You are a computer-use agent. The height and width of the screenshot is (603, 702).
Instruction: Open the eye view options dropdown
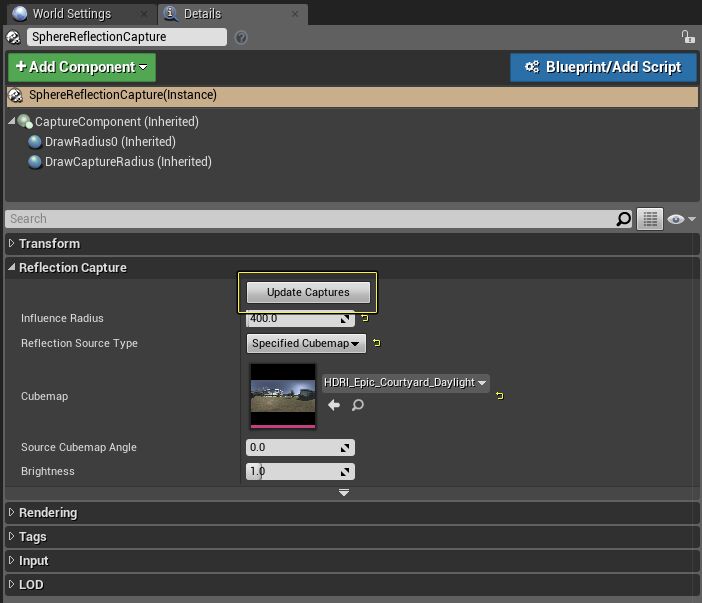pyautogui.click(x=681, y=219)
